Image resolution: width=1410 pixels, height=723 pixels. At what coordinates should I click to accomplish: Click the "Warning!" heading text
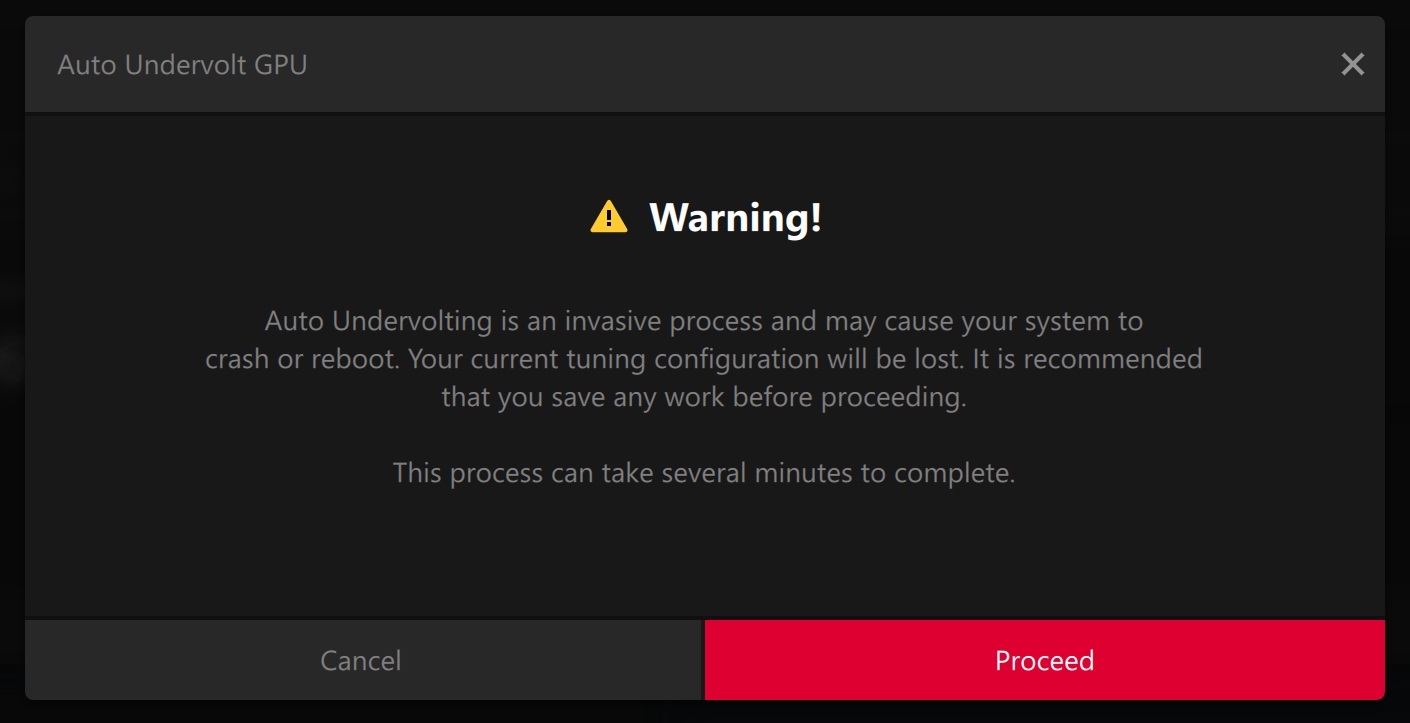(735, 217)
